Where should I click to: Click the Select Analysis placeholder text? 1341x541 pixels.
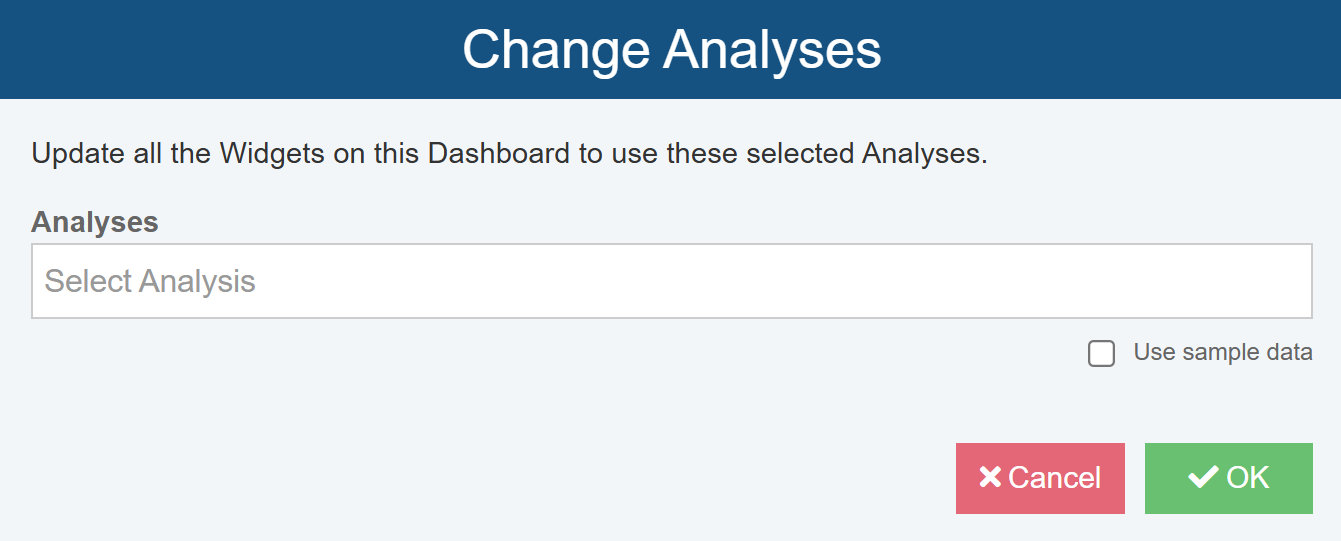pos(150,281)
